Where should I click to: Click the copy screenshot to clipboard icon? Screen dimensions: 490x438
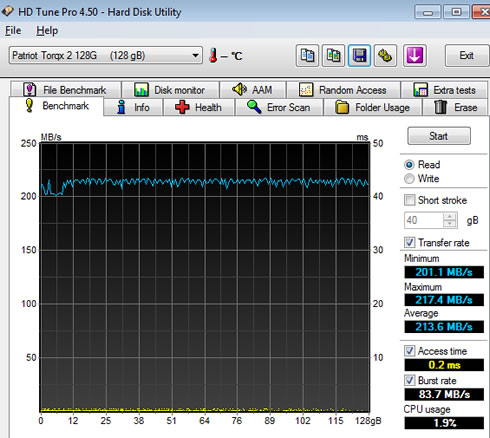pos(333,55)
